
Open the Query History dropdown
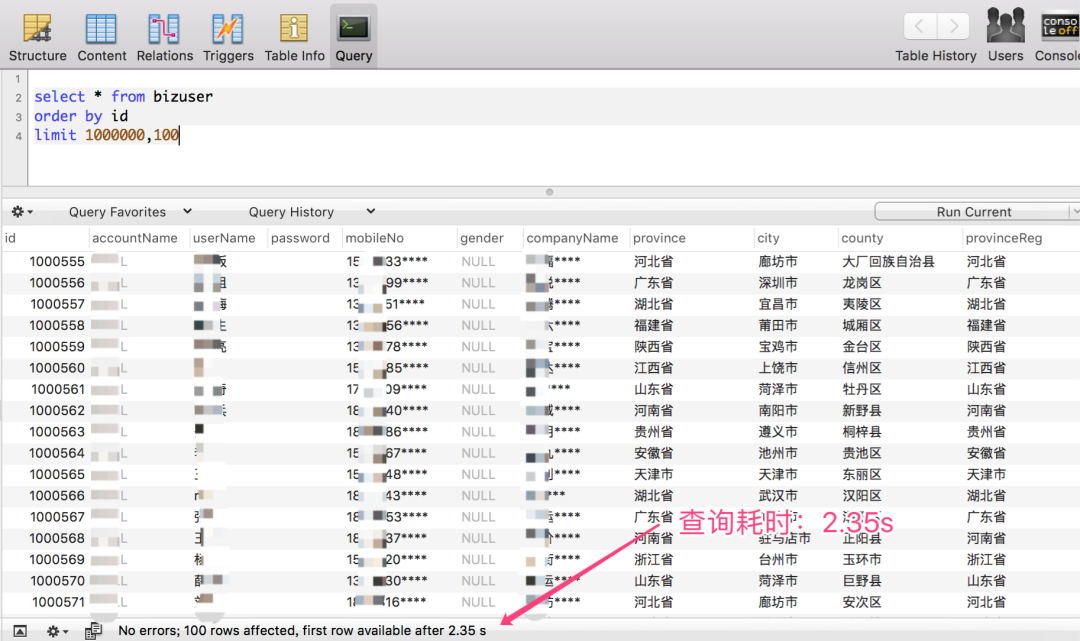point(311,212)
